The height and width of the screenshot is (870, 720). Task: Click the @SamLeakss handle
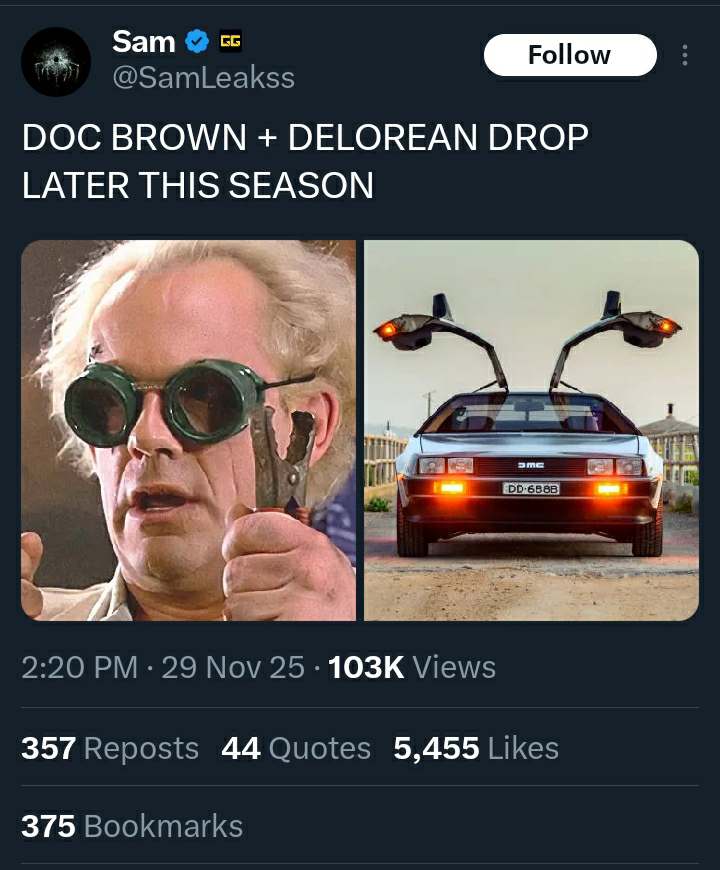[204, 77]
